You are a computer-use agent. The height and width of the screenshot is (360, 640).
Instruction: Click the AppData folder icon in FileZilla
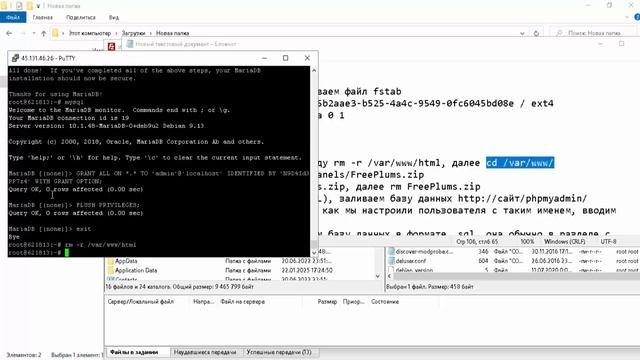pyautogui.click(x=110, y=261)
